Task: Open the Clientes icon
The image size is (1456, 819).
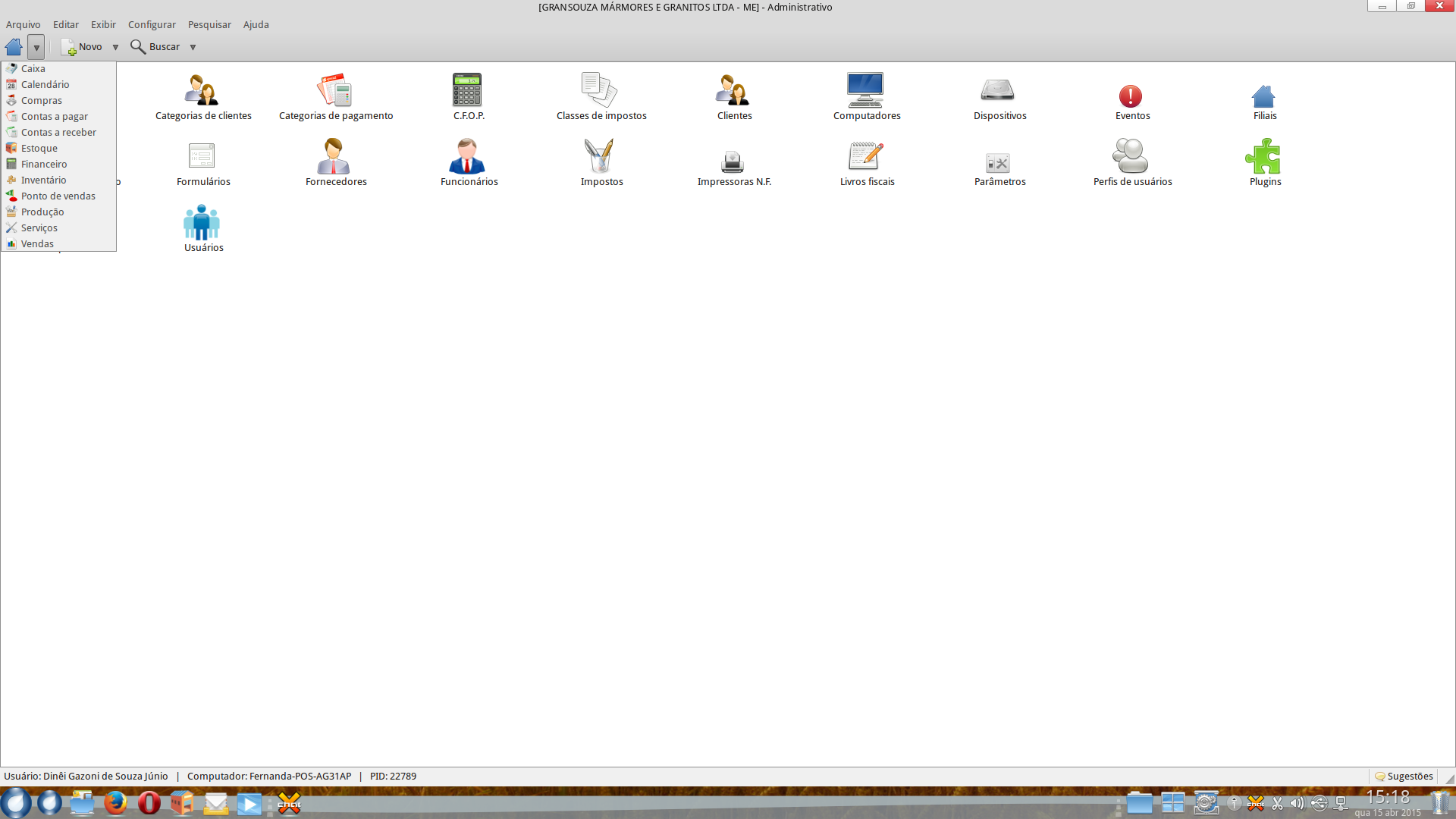Action: (733, 90)
